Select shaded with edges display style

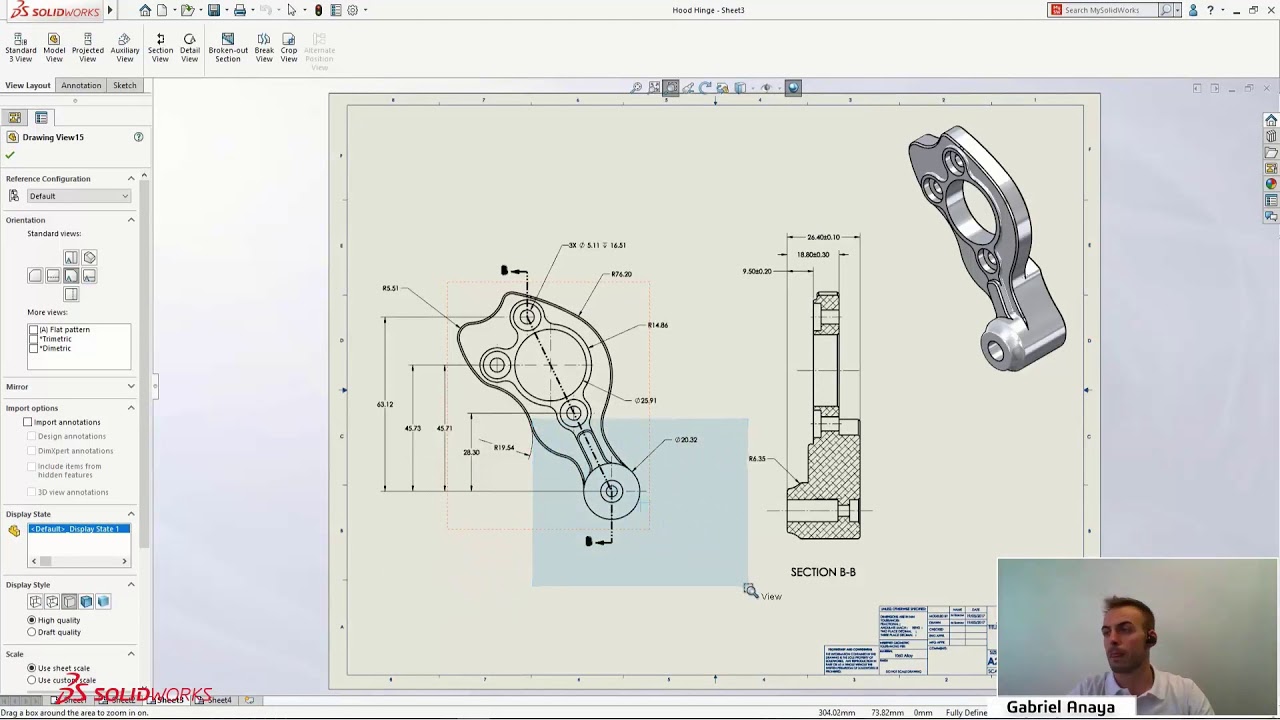tap(86, 601)
